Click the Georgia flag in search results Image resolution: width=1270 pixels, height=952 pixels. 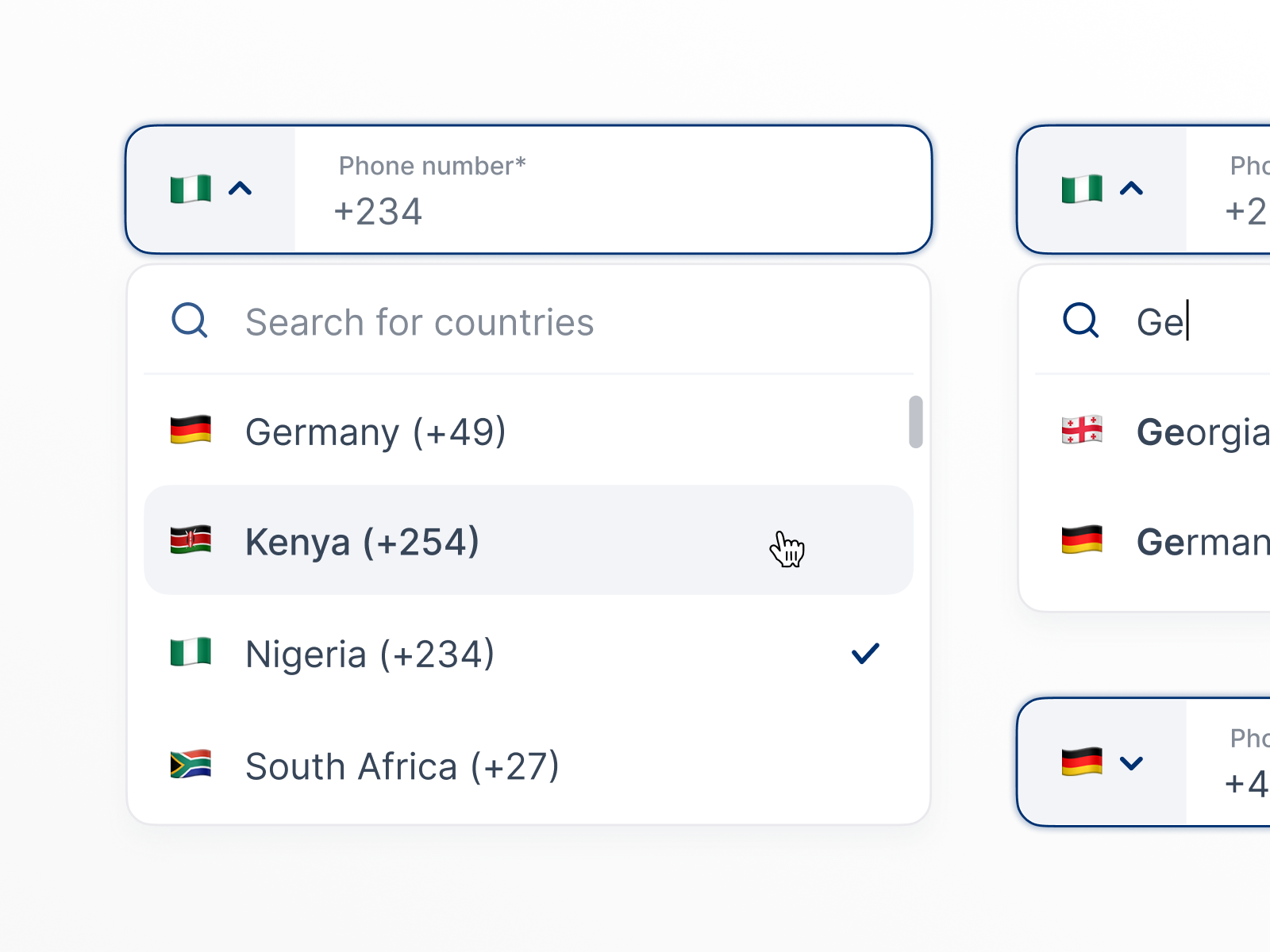pos(1082,430)
